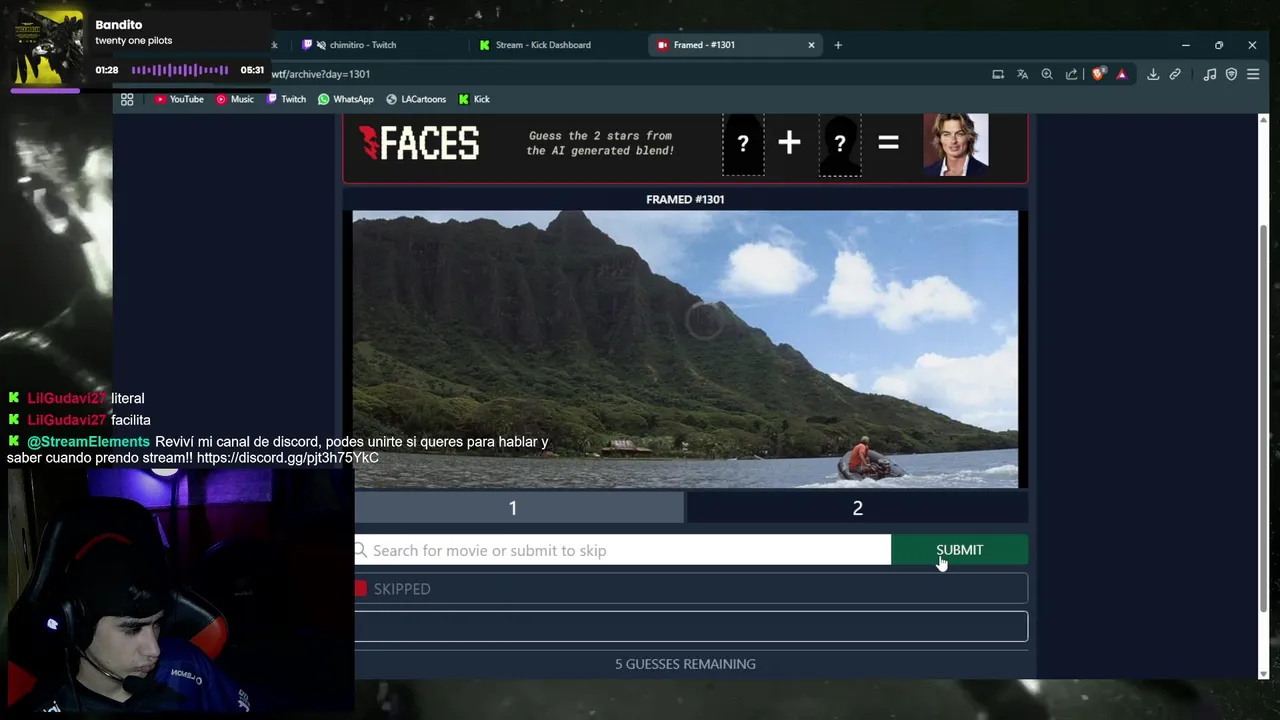Open the apps grid icon in bookmarks bar
Image resolution: width=1280 pixels, height=720 pixels.
click(x=127, y=99)
